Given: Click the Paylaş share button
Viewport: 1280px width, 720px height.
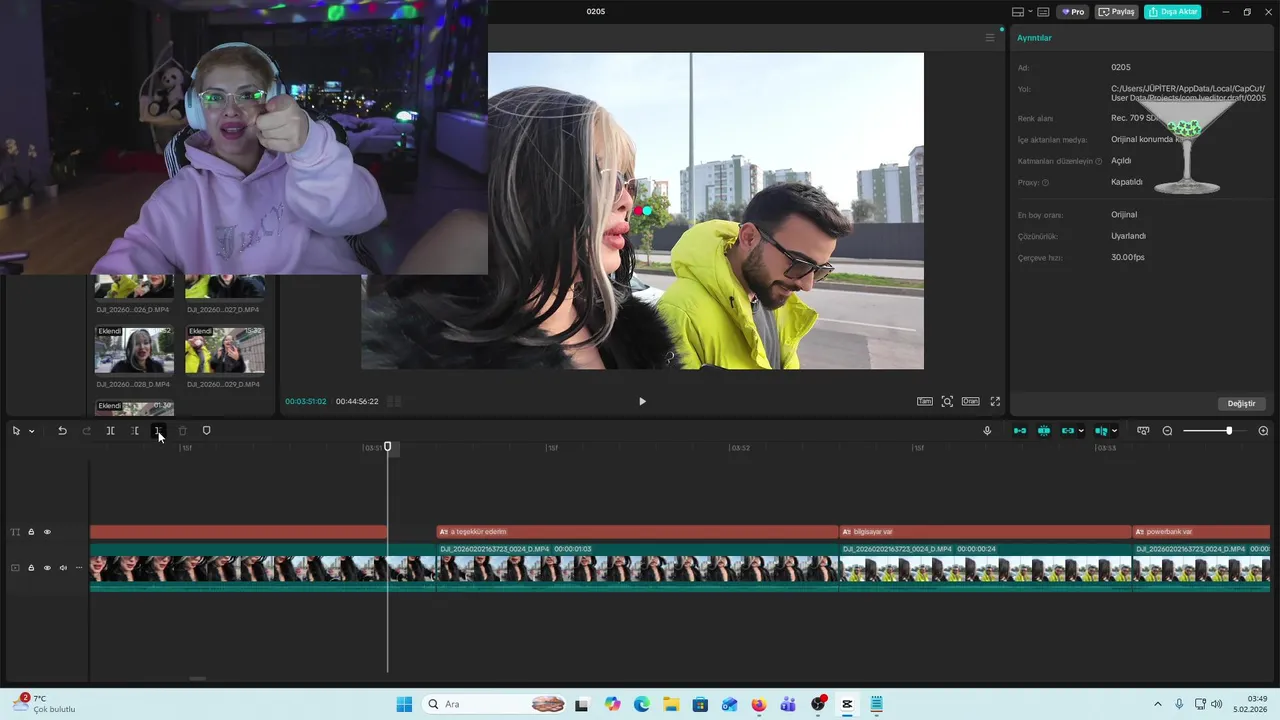Looking at the screenshot, I should [1117, 12].
